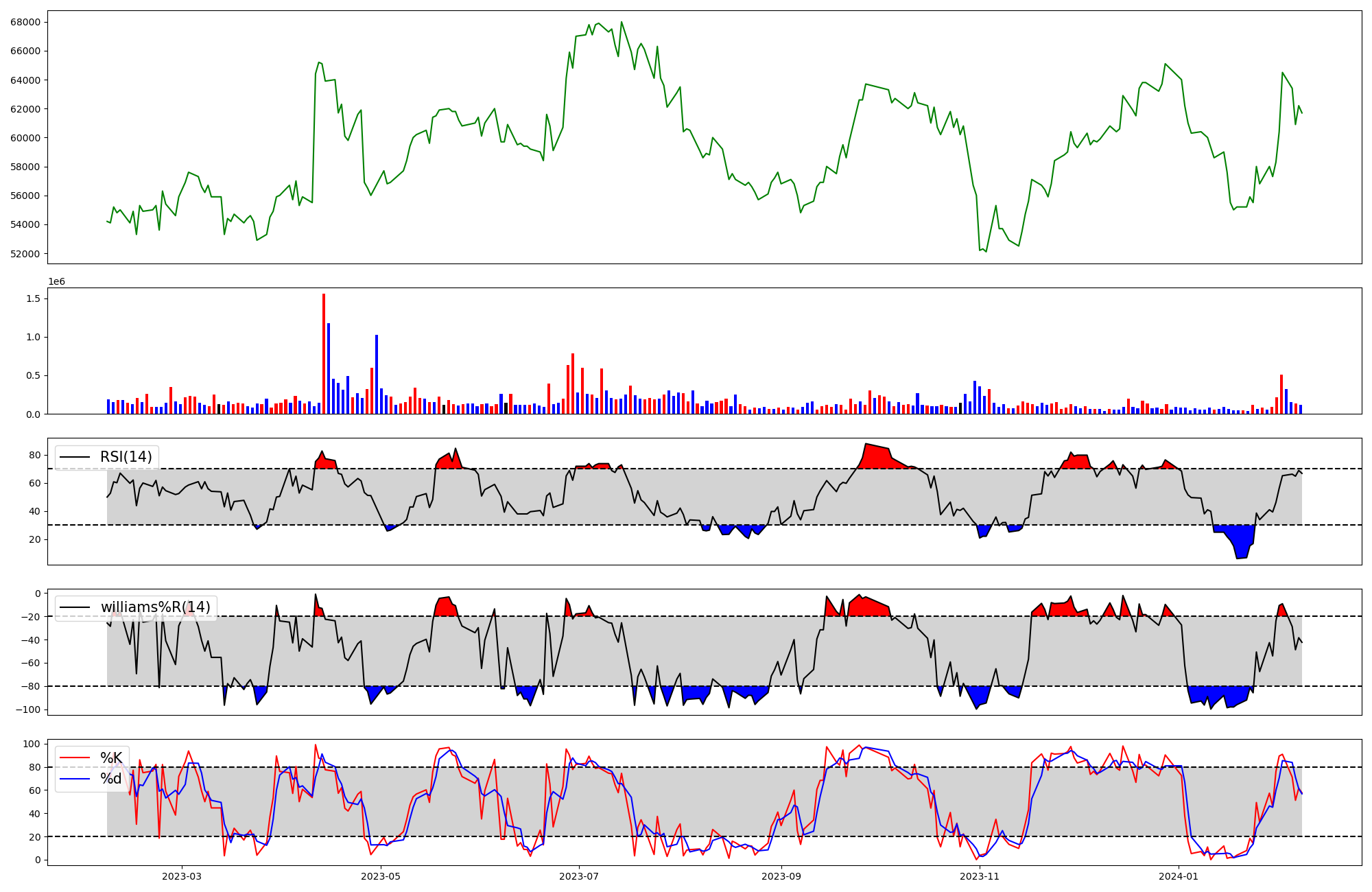Click the 2023-11 x-axis tick label
Viewport: 1372px width, 892px height.
[x=980, y=876]
